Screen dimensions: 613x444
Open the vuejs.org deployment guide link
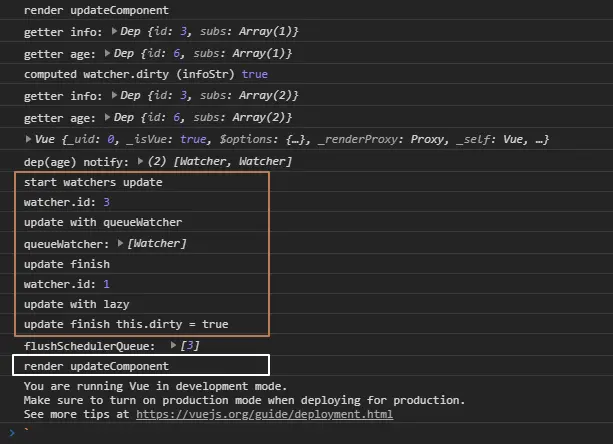click(x=264, y=414)
